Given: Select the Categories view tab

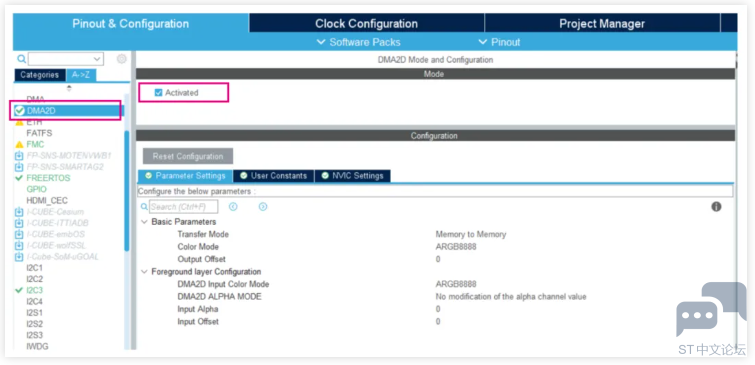Looking at the screenshot, I should click(x=39, y=75).
